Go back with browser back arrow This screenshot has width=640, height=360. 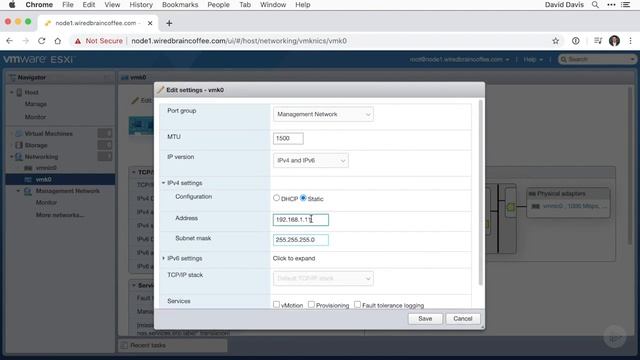tap(9, 41)
